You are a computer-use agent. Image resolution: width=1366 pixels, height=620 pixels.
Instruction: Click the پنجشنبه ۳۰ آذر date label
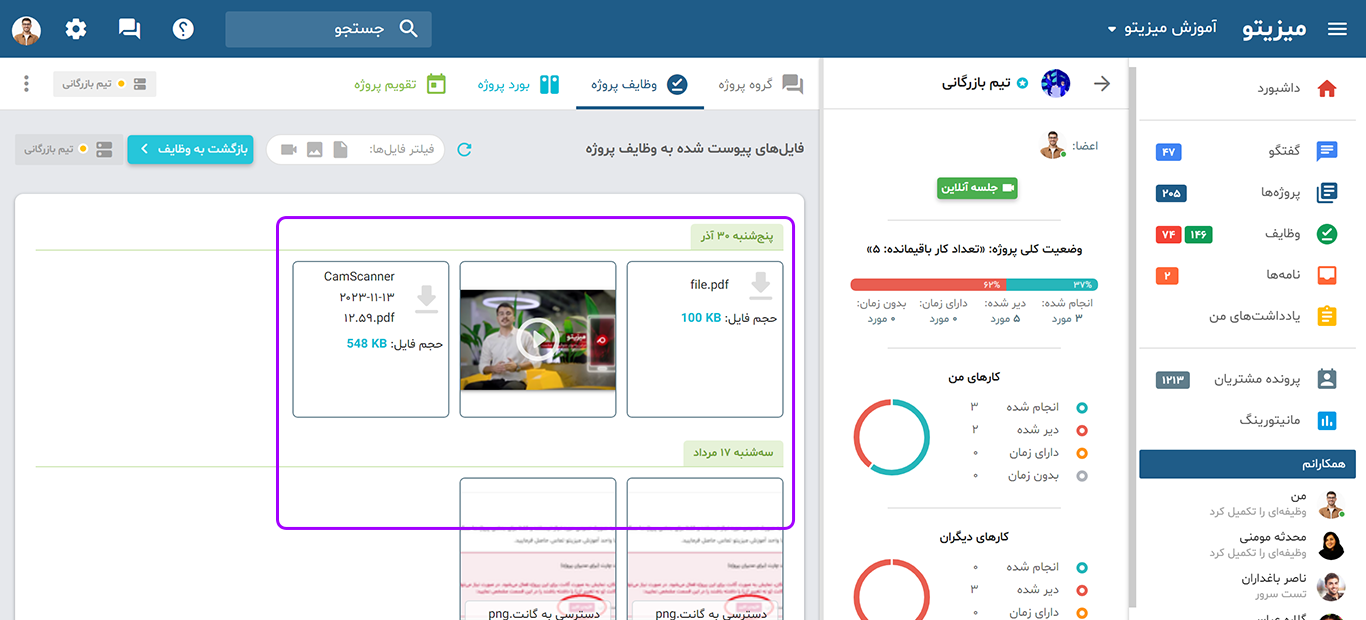tap(737, 236)
